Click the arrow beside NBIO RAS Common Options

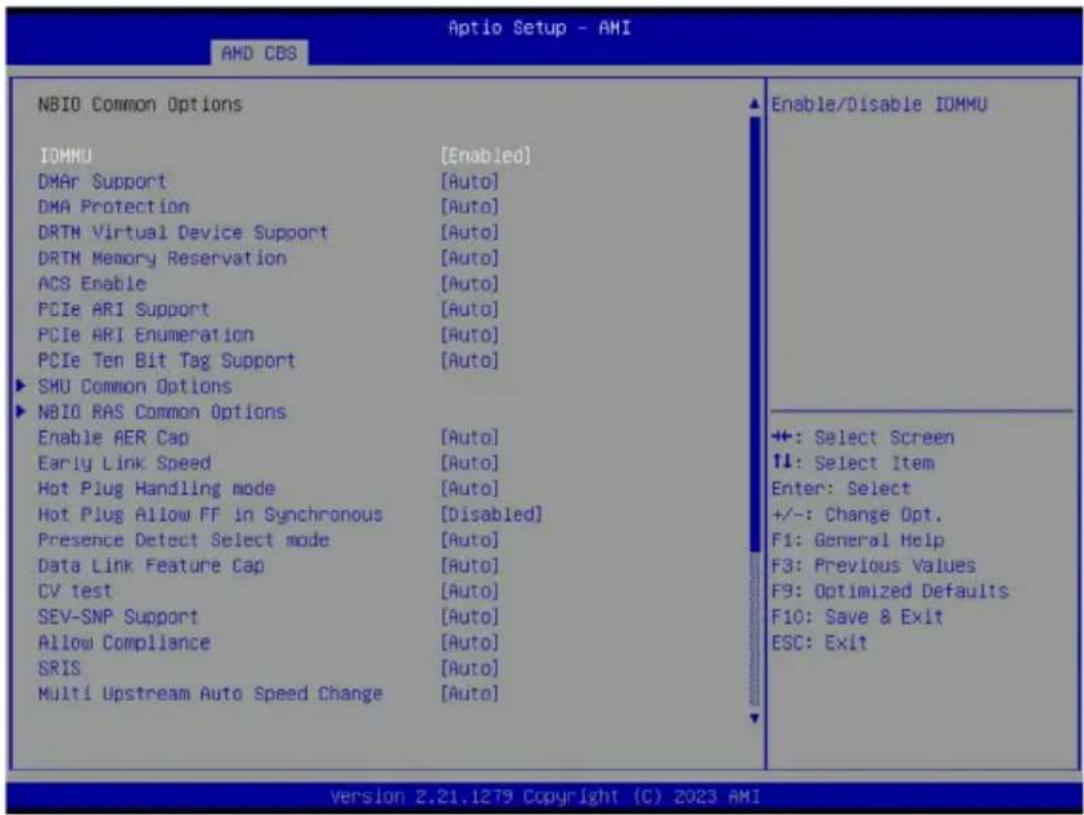click(x=21, y=411)
